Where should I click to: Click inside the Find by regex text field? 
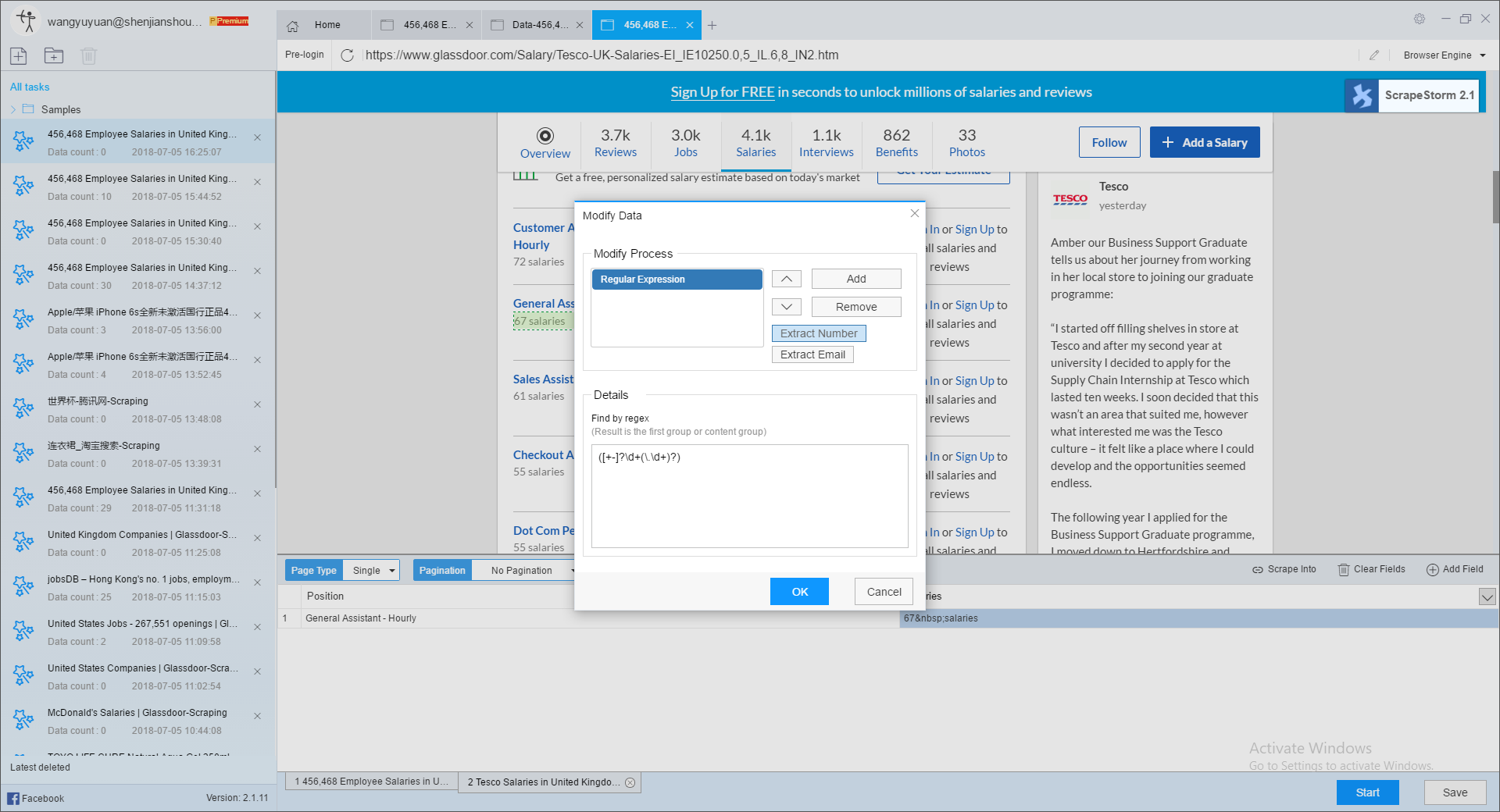(x=749, y=496)
